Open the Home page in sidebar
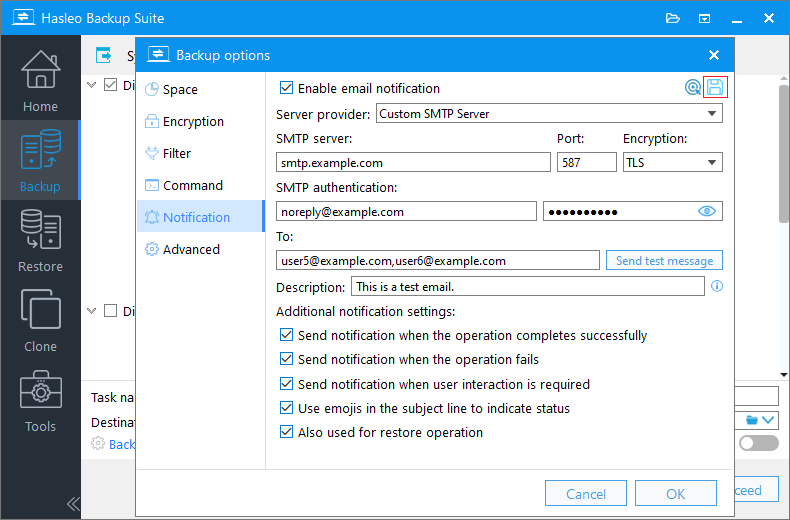790x520 pixels. (40, 81)
